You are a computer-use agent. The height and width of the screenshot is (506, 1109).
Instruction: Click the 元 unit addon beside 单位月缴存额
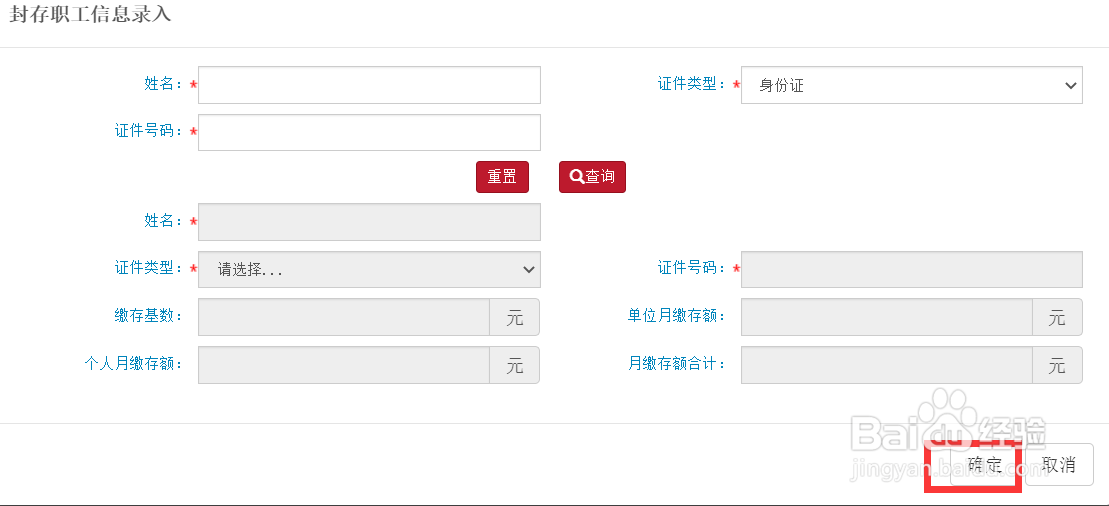pos(1057,317)
